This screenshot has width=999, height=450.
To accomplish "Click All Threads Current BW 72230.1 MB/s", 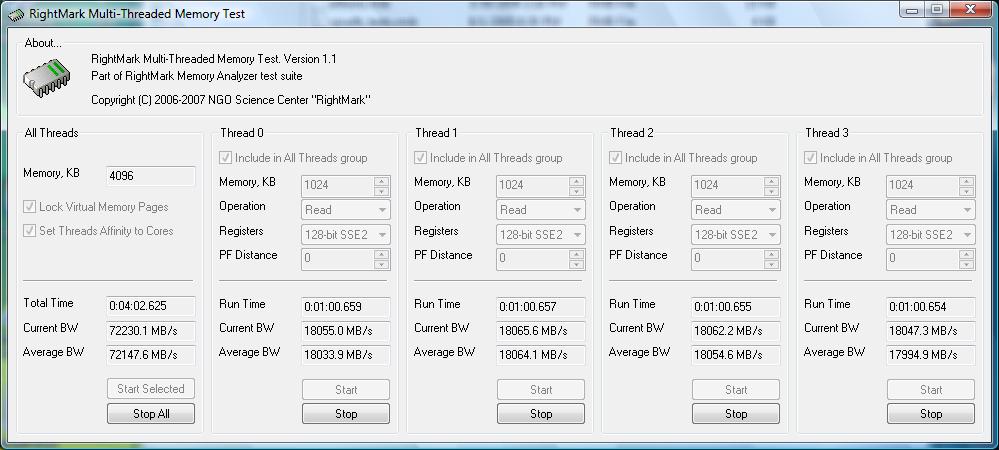I will tap(150, 331).
